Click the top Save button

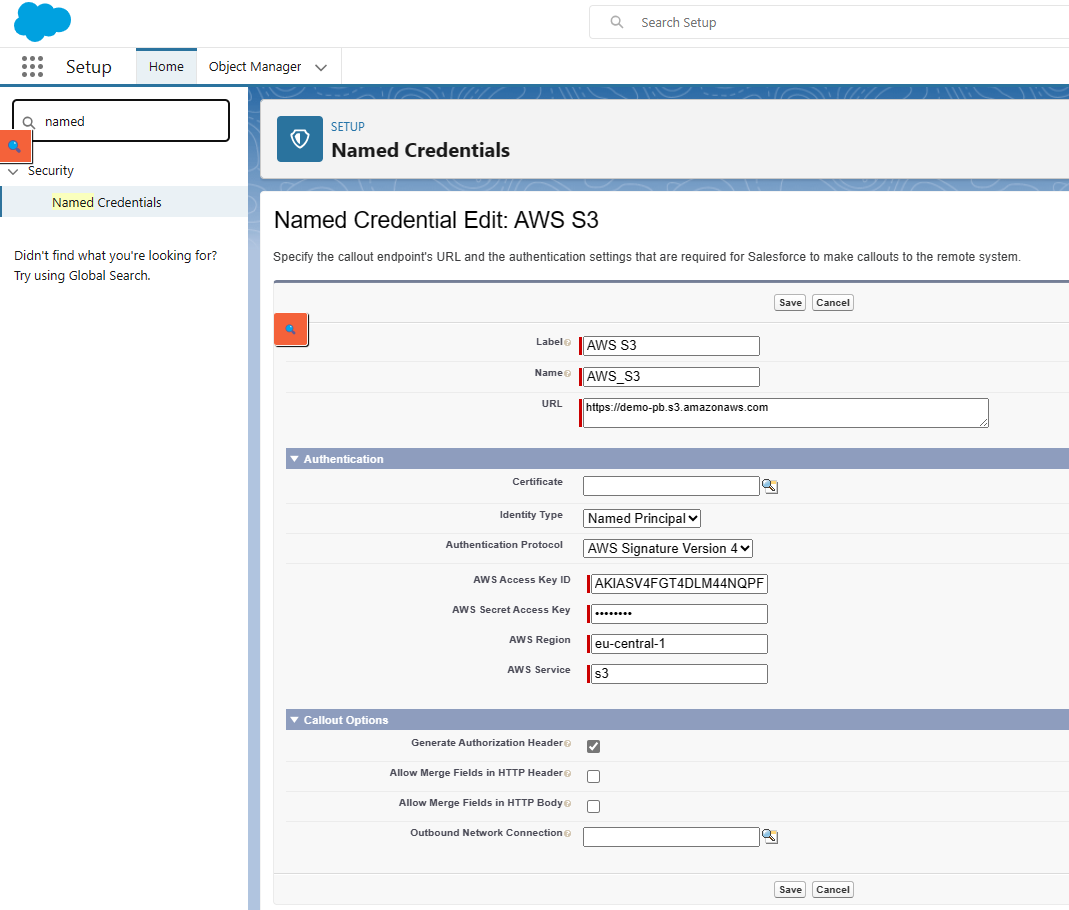point(790,303)
